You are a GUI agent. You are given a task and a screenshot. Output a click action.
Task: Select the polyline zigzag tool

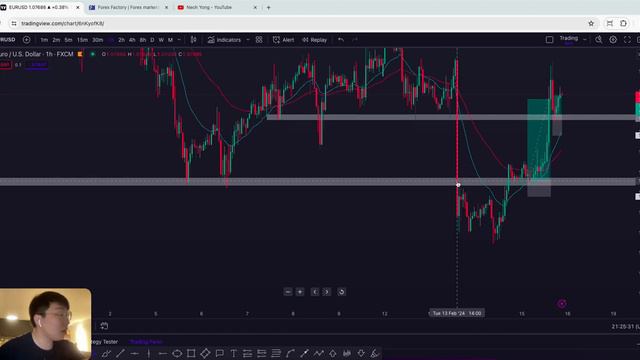click(x=318, y=353)
